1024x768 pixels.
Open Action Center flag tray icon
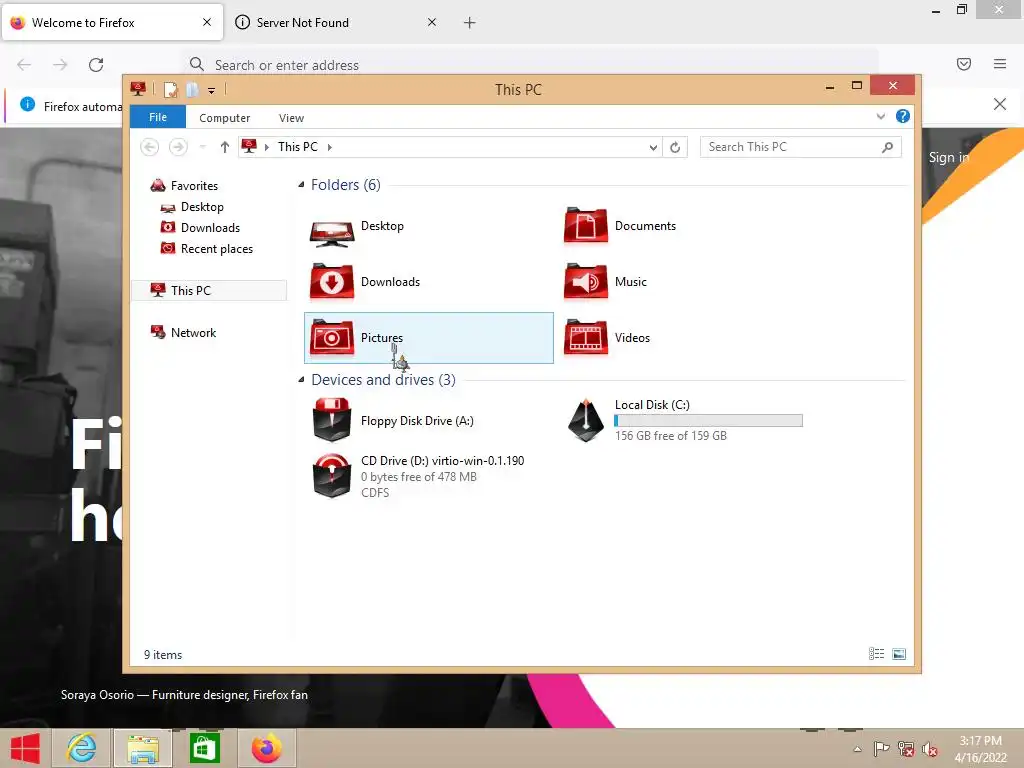[x=882, y=748]
